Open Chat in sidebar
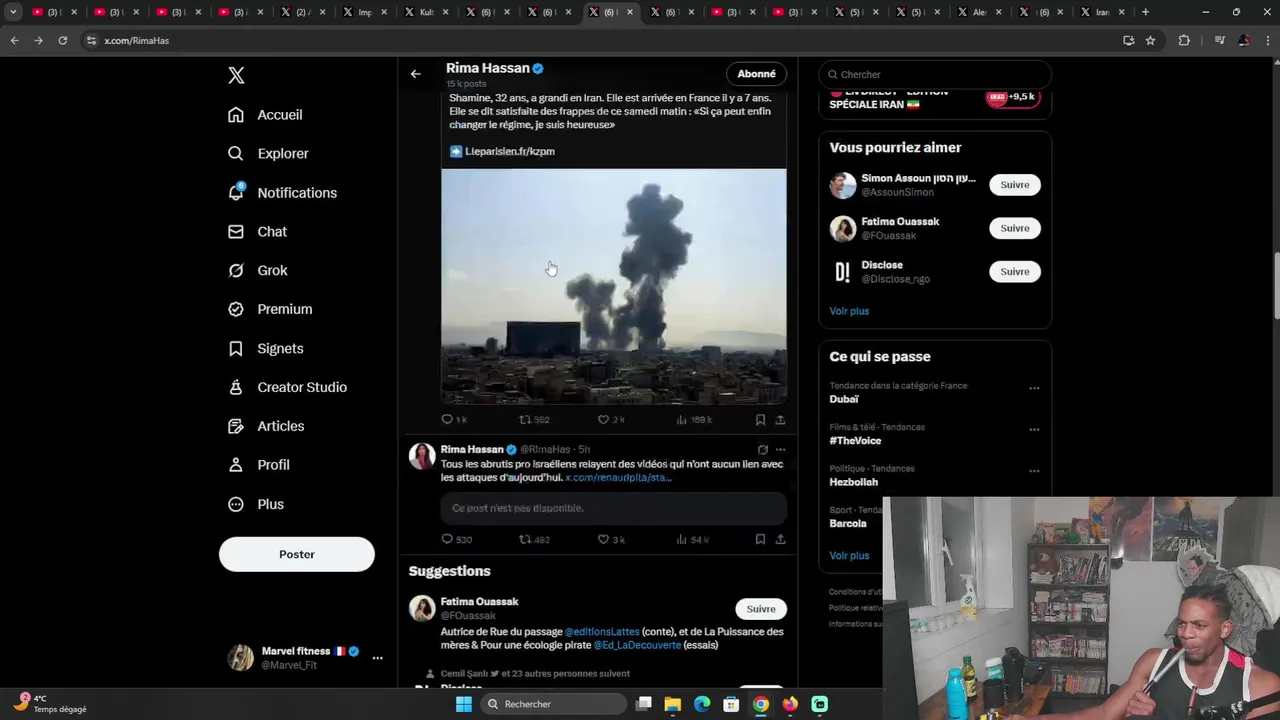The width and height of the screenshot is (1280, 720). 257,232
